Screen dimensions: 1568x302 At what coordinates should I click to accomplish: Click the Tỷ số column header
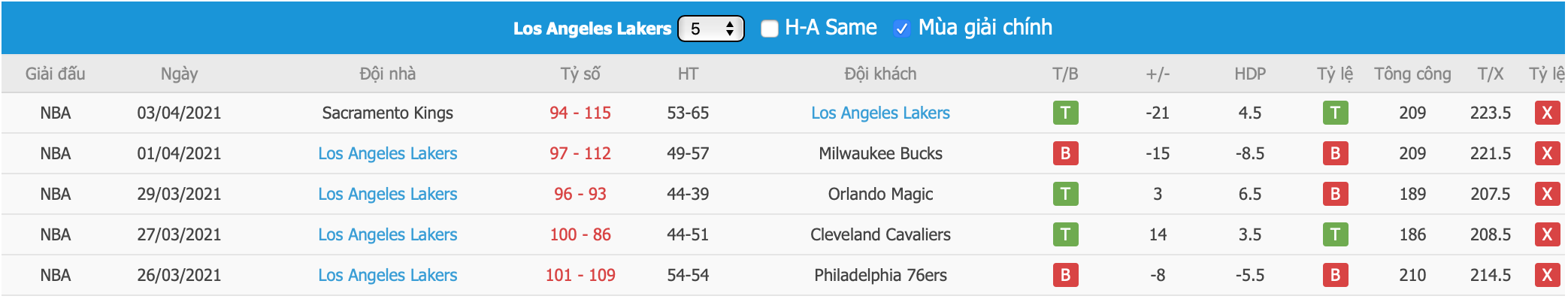[580, 74]
